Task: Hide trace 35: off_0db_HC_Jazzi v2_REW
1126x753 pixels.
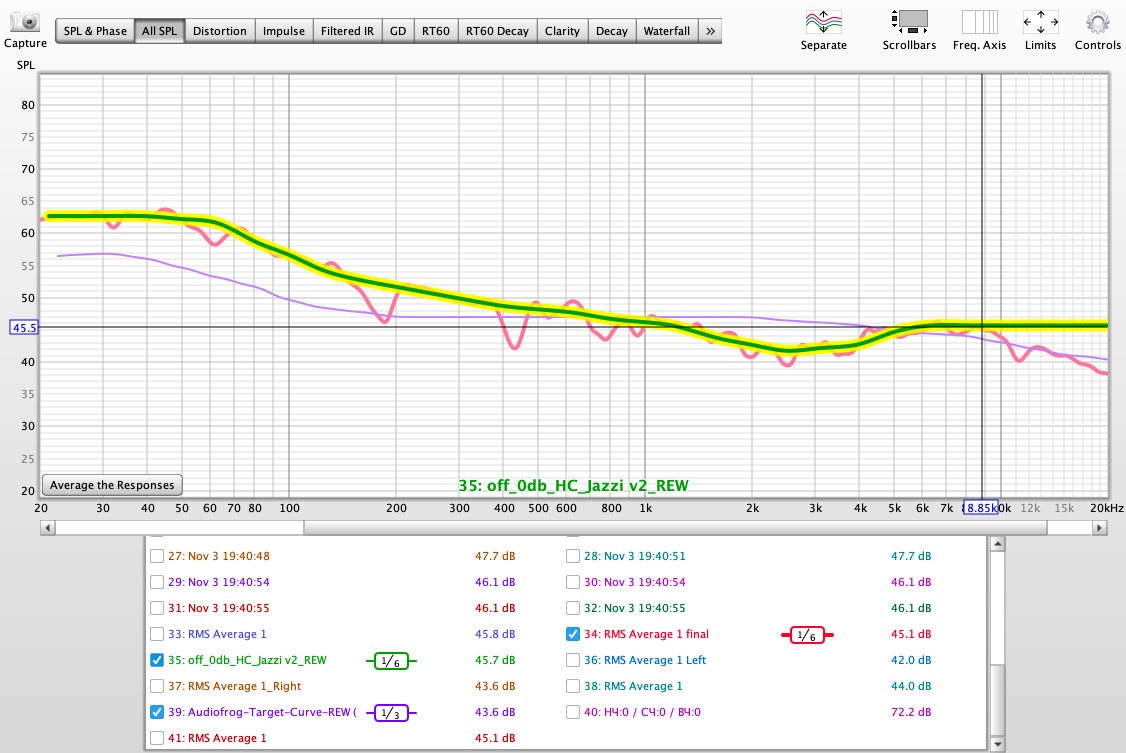Action: tap(157, 660)
